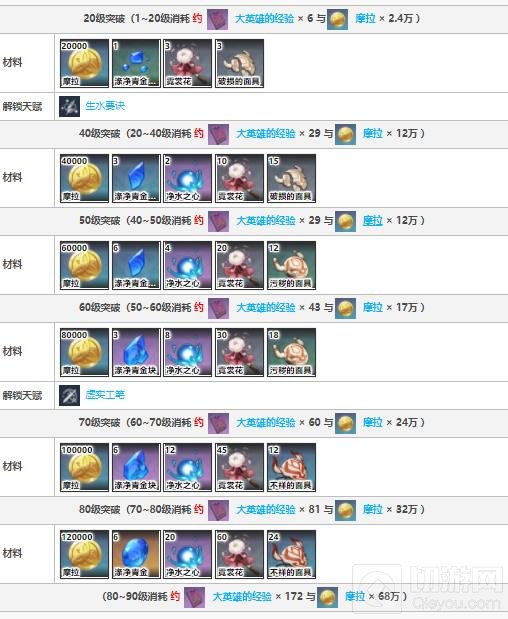508x619 pixels.
Task: Click the purple experience book icon in the 70级突破 header
Action: (219, 423)
